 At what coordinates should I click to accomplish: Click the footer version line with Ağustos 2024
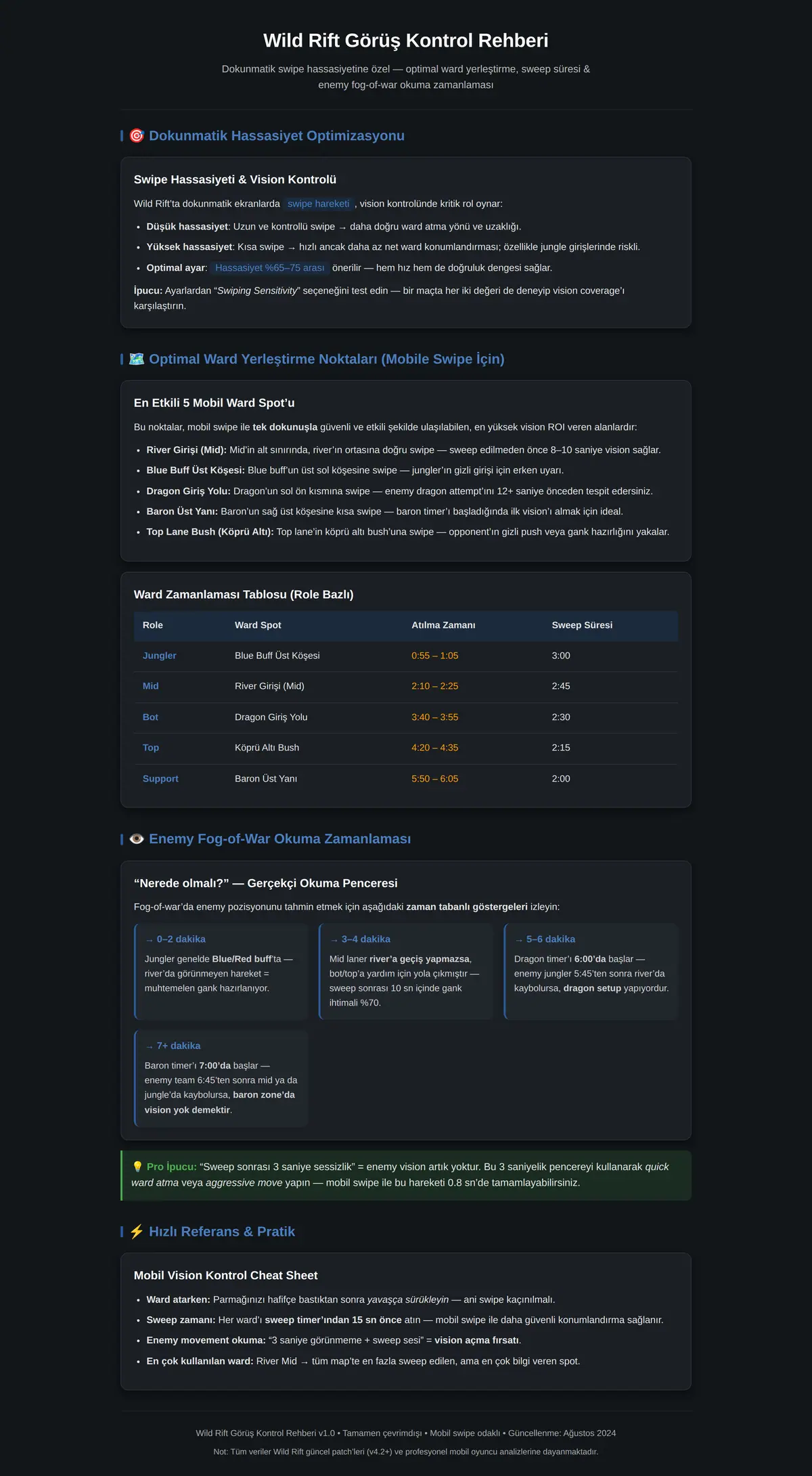pyautogui.click(x=406, y=1433)
